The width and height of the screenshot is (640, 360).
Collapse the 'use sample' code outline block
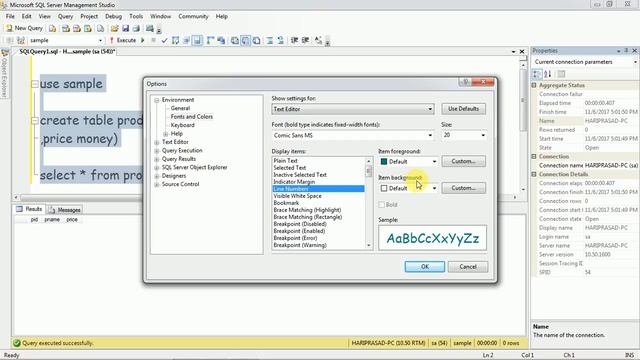click(35, 84)
